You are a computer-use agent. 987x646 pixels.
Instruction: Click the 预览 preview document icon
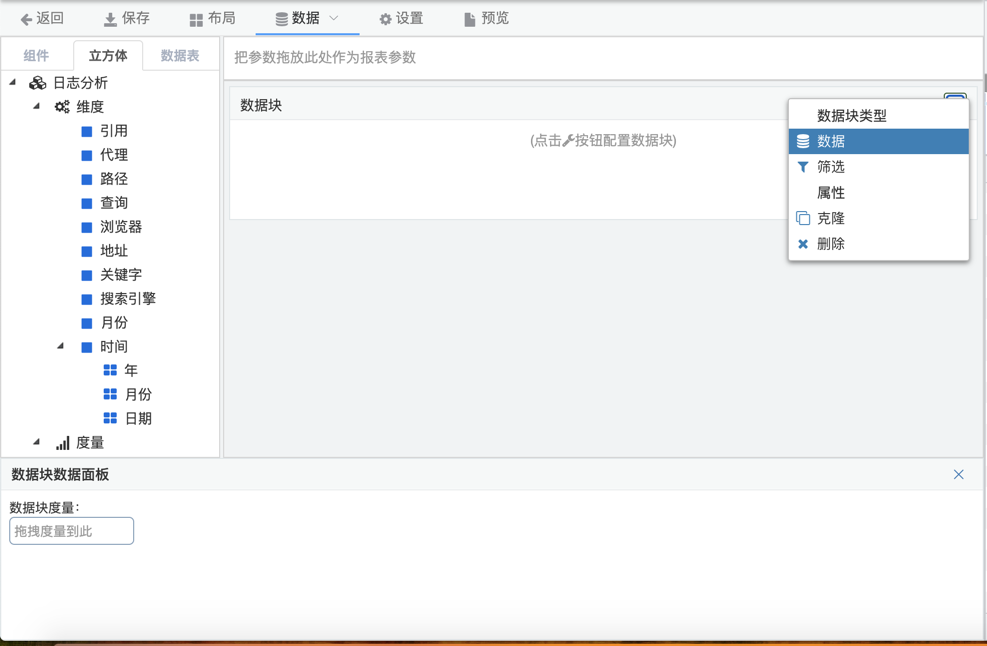[x=469, y=19]
